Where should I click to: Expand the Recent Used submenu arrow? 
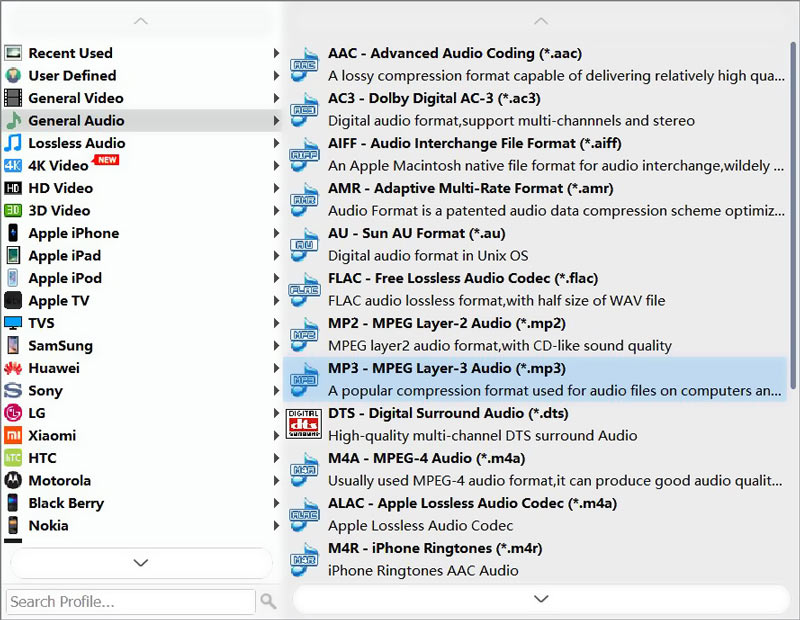[276, 53]
